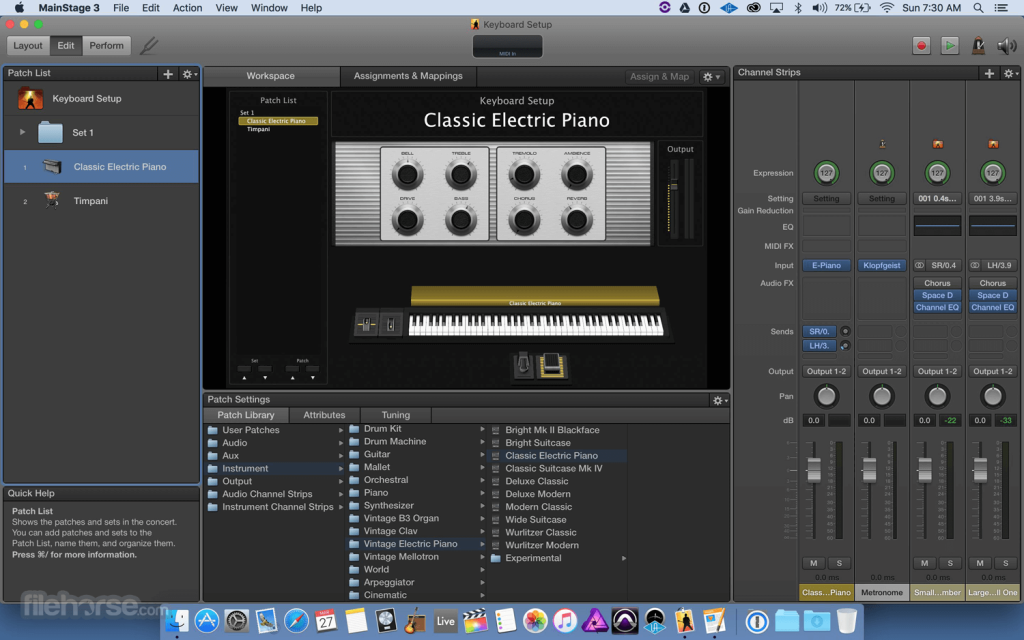Viewport: 1024px width, 640px height.
Task: Add a new patch with Patch List plus
Action: tap(168, 74)
